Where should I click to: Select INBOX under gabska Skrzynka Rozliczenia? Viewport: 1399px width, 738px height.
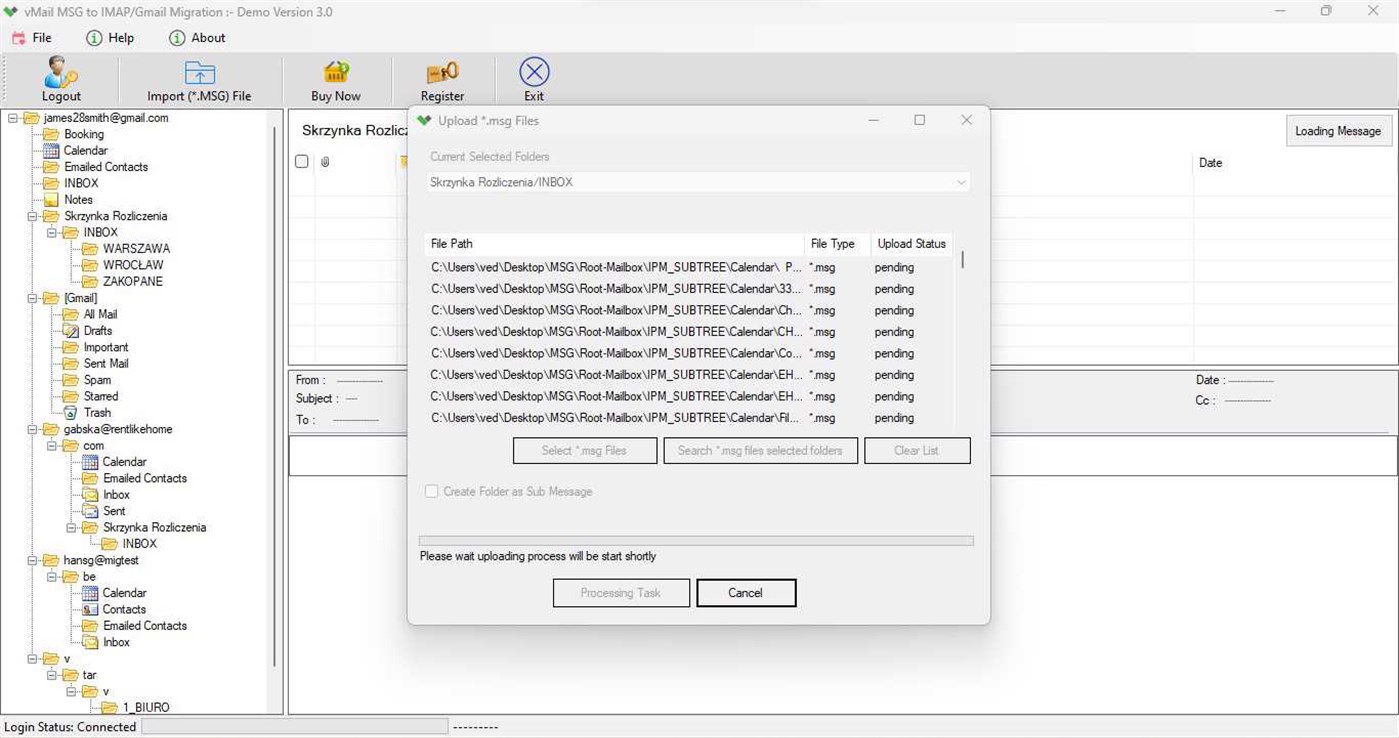coord(140,544)
